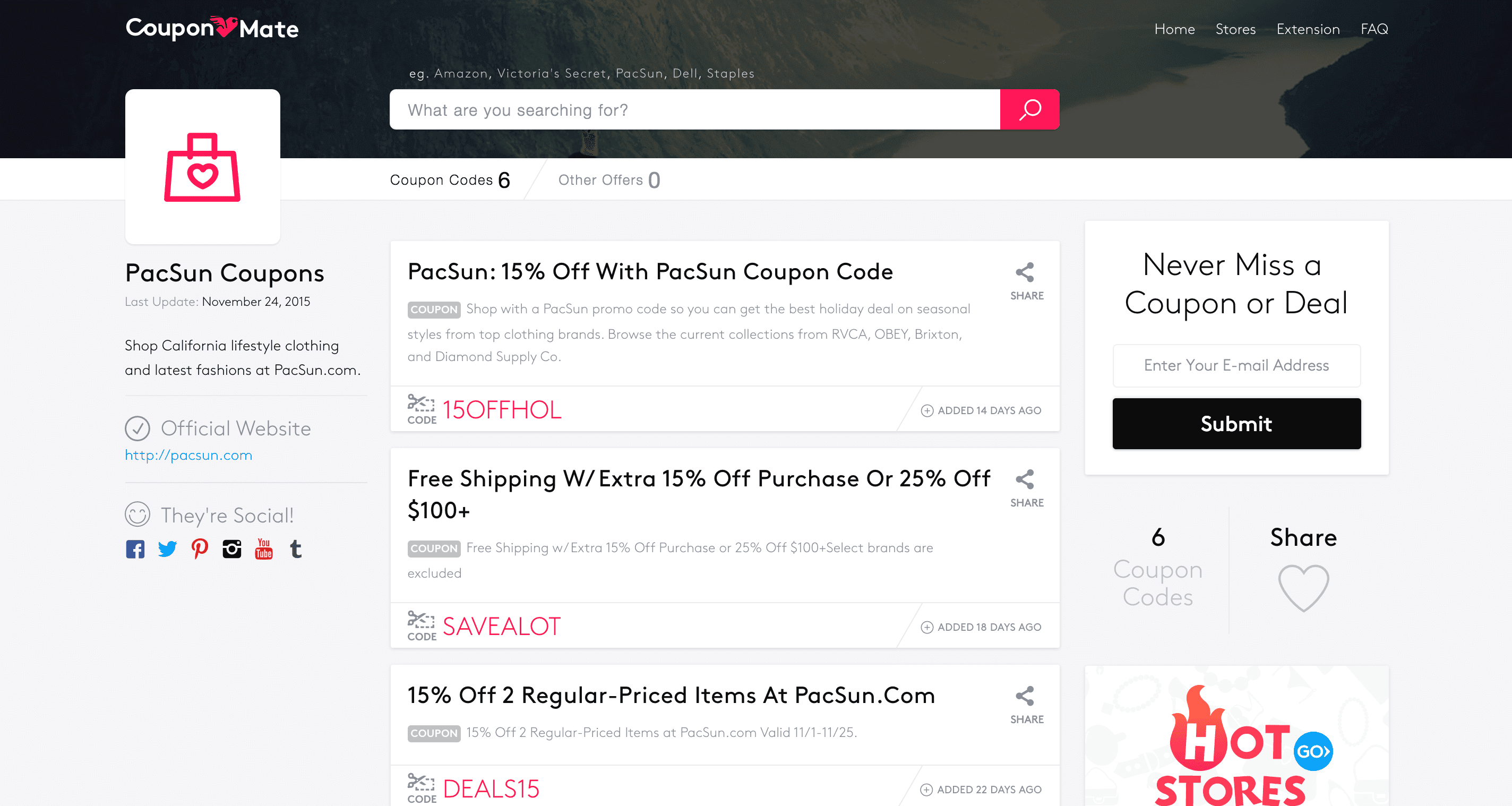Focus the E-mail Address field
Image resolution: width=1512 pixels, height=806 pixels.
tap(1236, 366)
